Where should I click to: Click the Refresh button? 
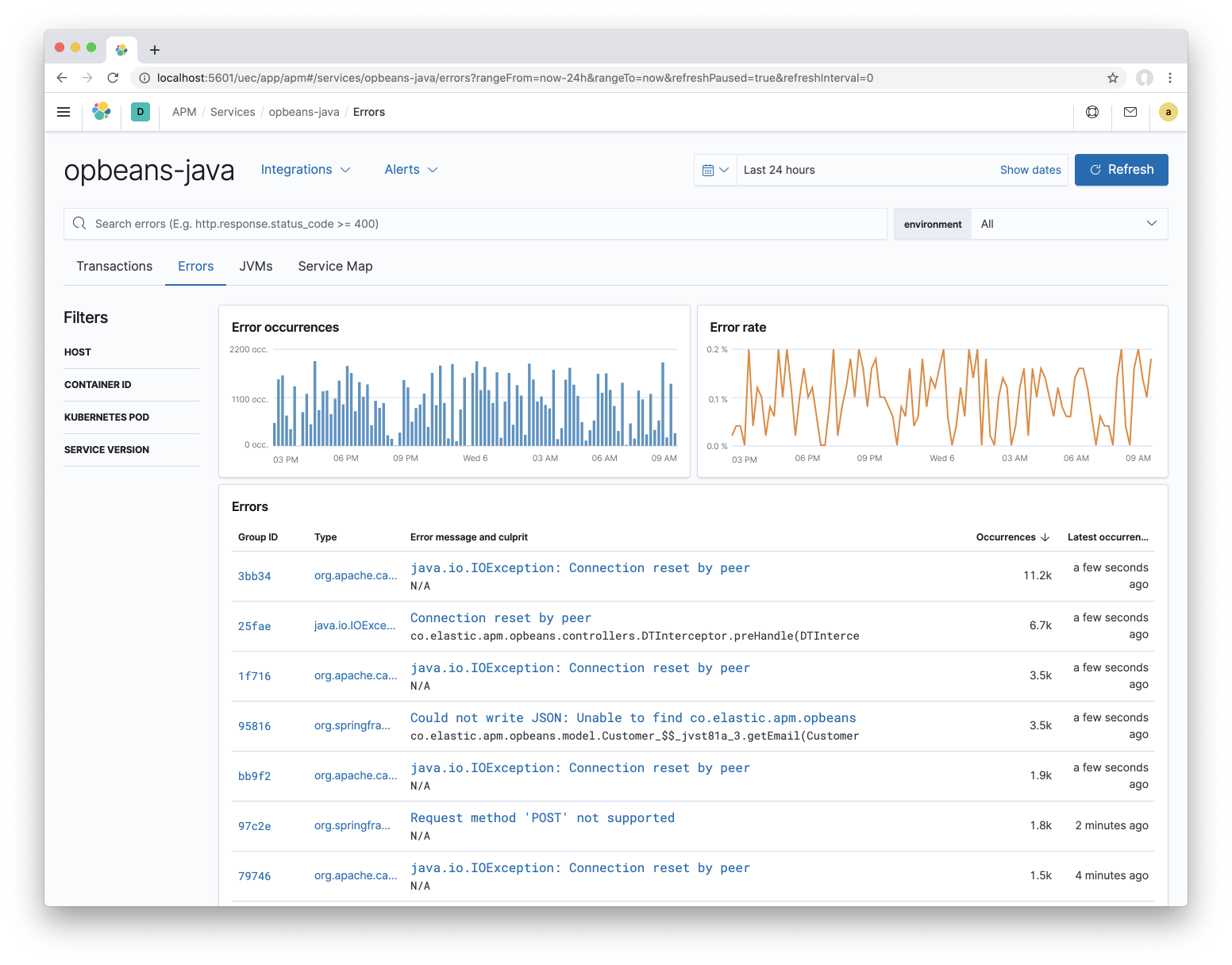1121,169
